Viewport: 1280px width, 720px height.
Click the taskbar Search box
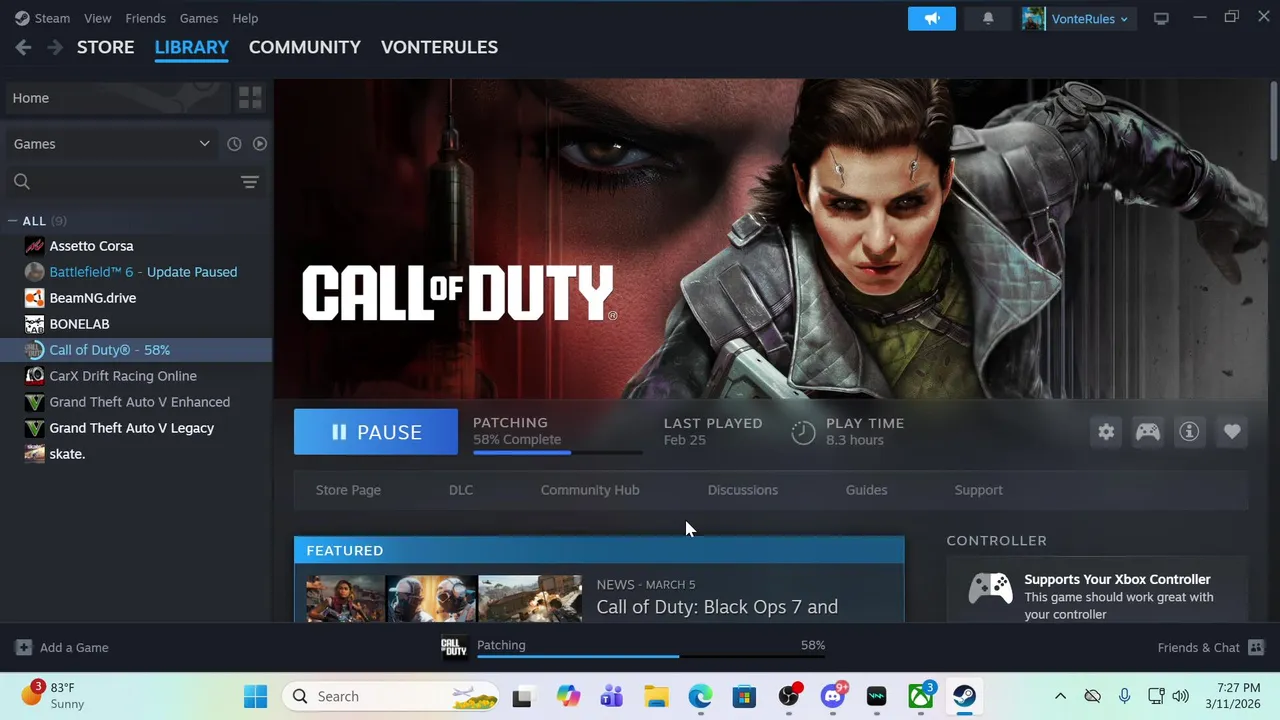(x=391, y=696)
